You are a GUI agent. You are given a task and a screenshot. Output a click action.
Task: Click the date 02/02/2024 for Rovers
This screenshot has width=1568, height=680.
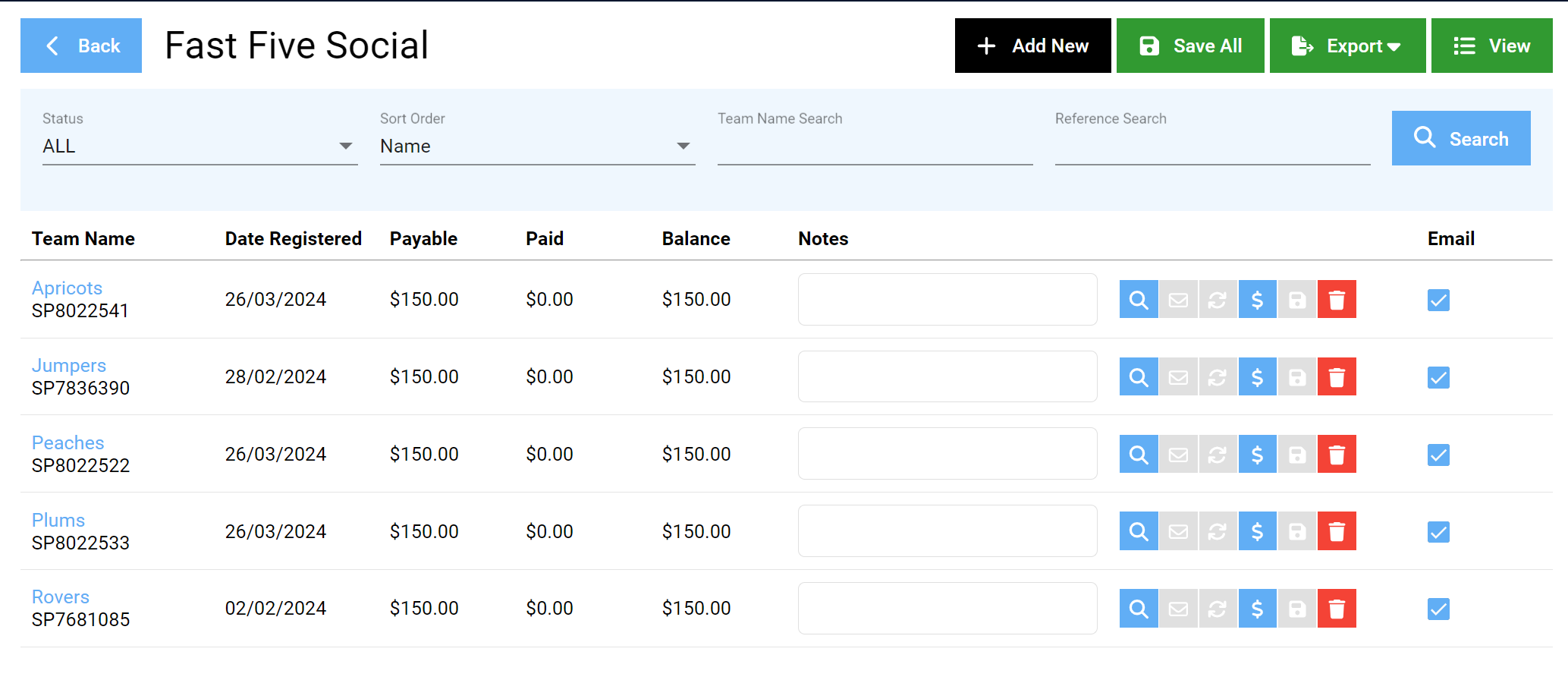[275, 609]
